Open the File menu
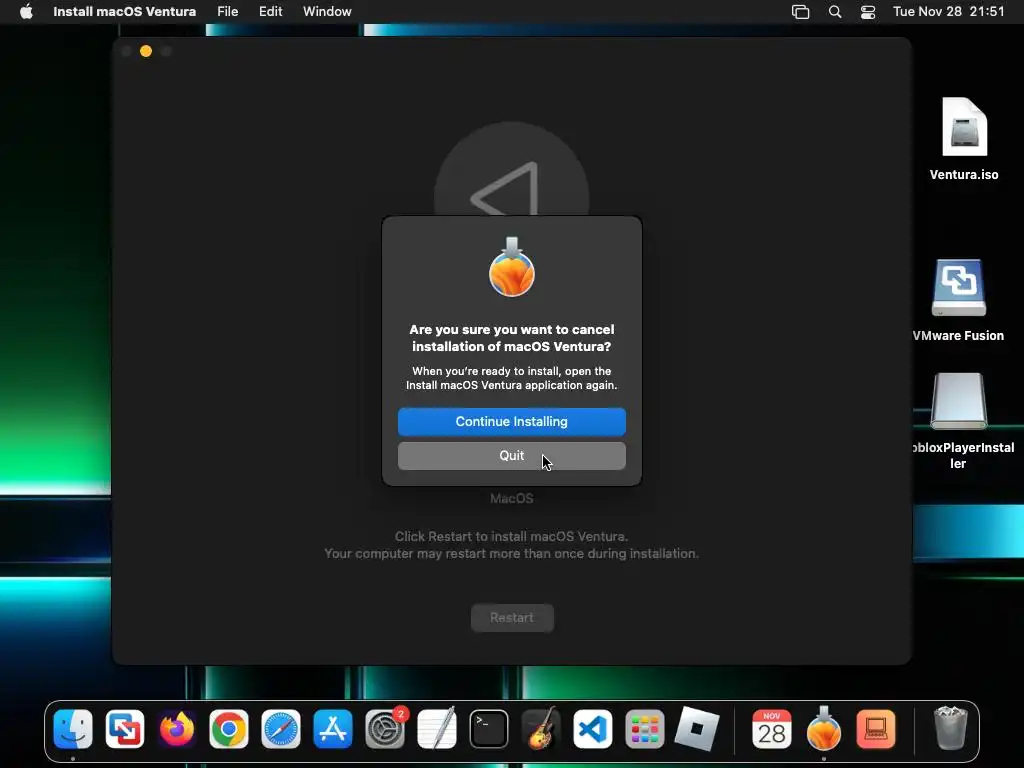Viewport: 1024px width, 768px height. click(x=227, y=12)
